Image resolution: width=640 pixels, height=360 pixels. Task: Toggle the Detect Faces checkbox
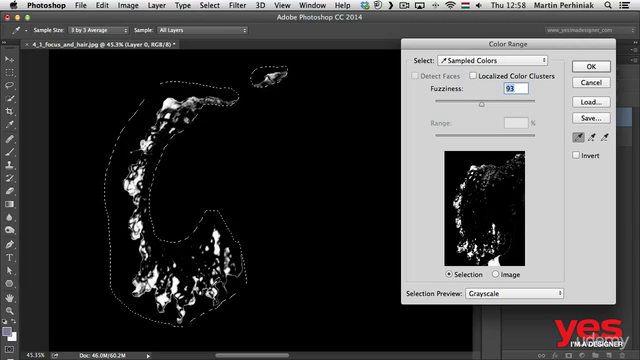tap(415, 76)
